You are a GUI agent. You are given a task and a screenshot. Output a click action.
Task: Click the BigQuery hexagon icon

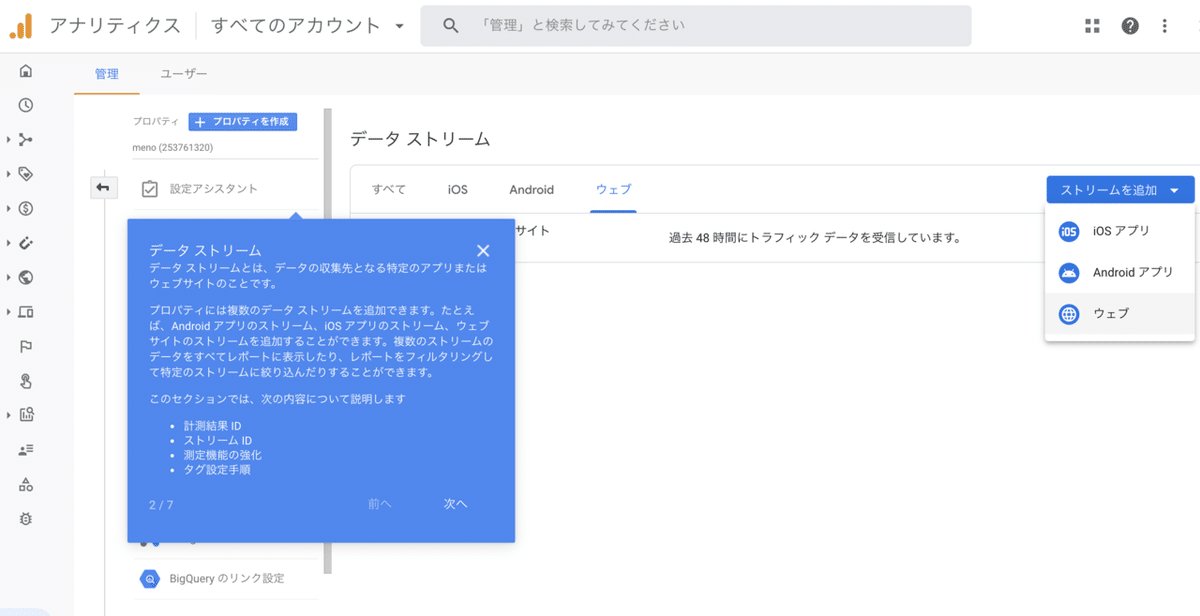point(150,578)
